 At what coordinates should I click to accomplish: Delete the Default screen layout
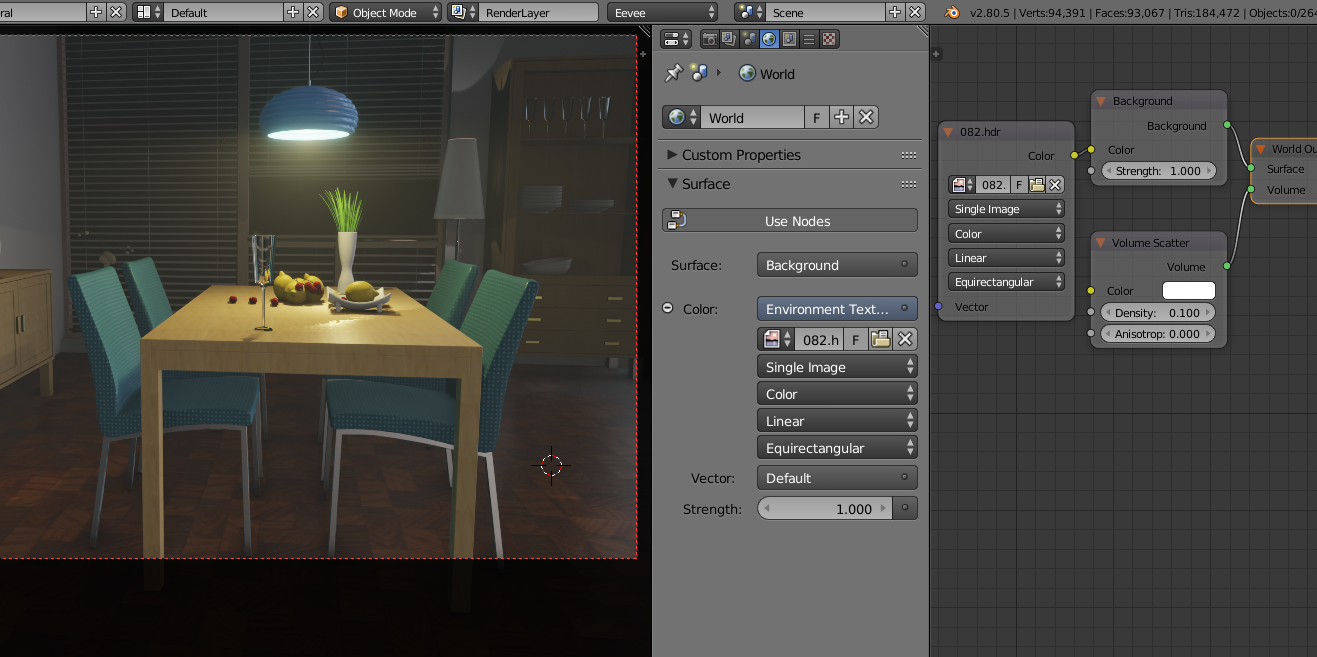[x=313, y=12]
